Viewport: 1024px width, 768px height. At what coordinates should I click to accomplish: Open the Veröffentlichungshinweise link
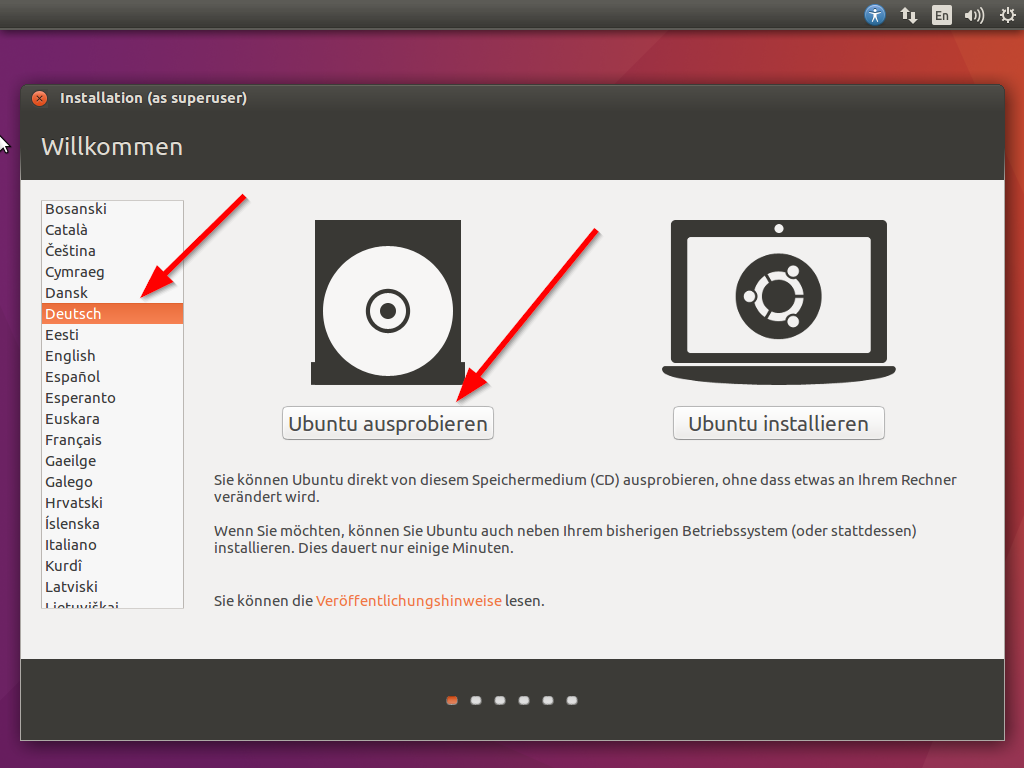409,601
